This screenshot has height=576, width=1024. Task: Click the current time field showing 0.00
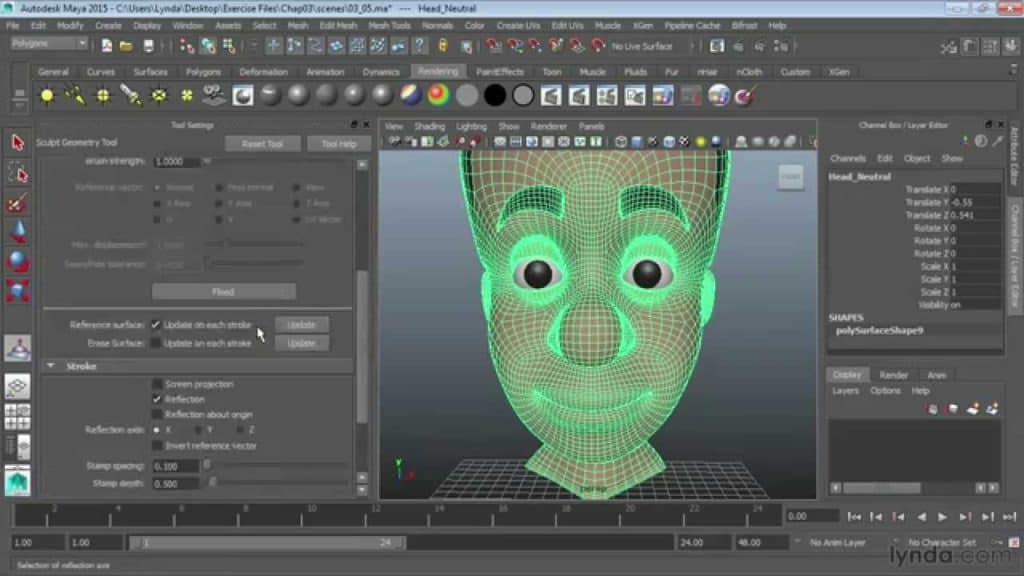click(x=812, y=516)
